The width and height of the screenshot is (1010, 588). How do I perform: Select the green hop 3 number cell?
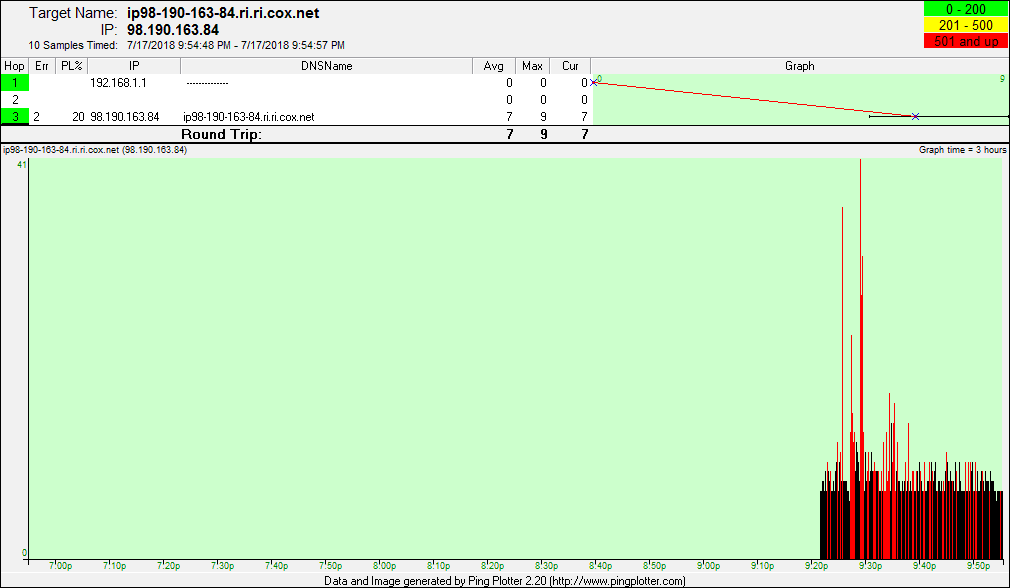pyautogui.click(x=15, y=117)
